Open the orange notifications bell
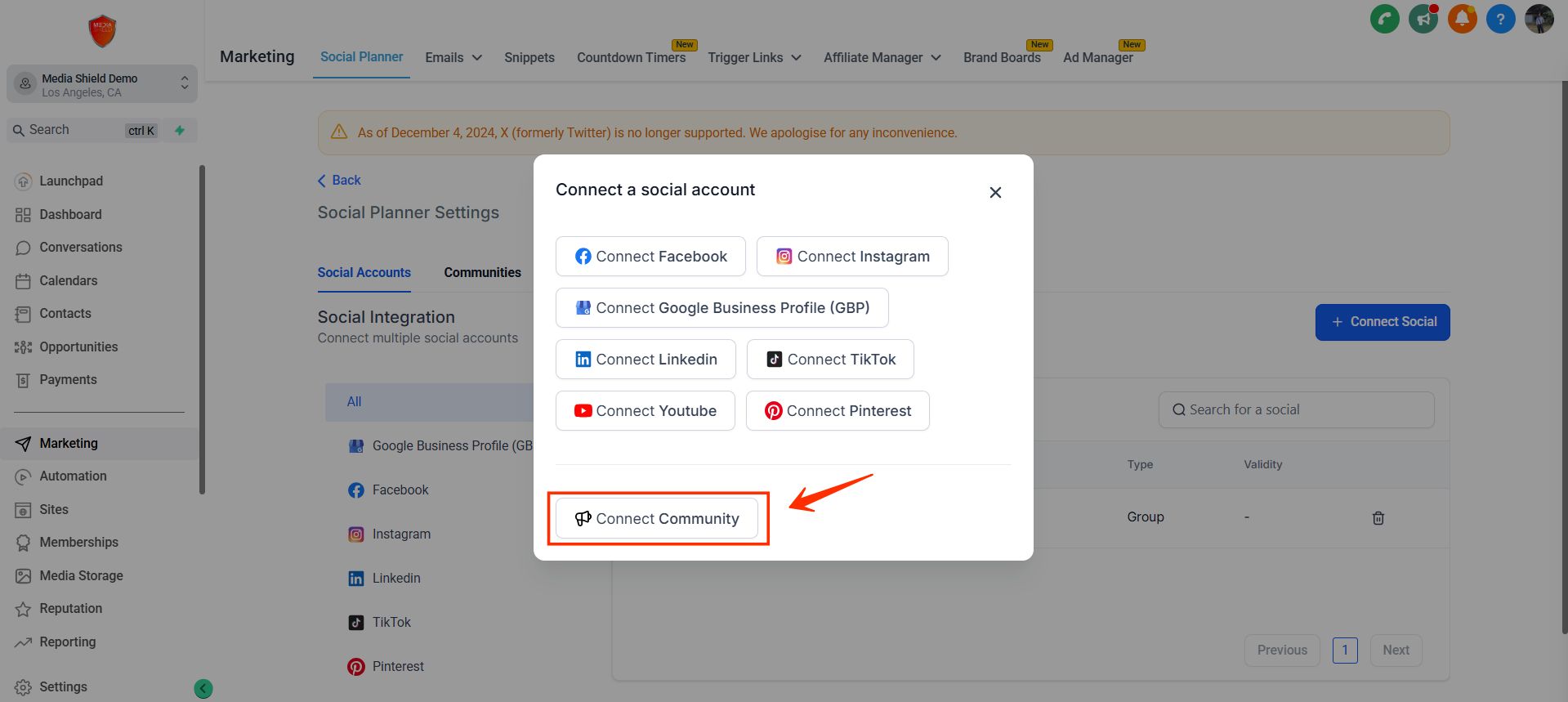This screenshot has height=702, width=1568. pyautogui.click(x=1462, y=19)
